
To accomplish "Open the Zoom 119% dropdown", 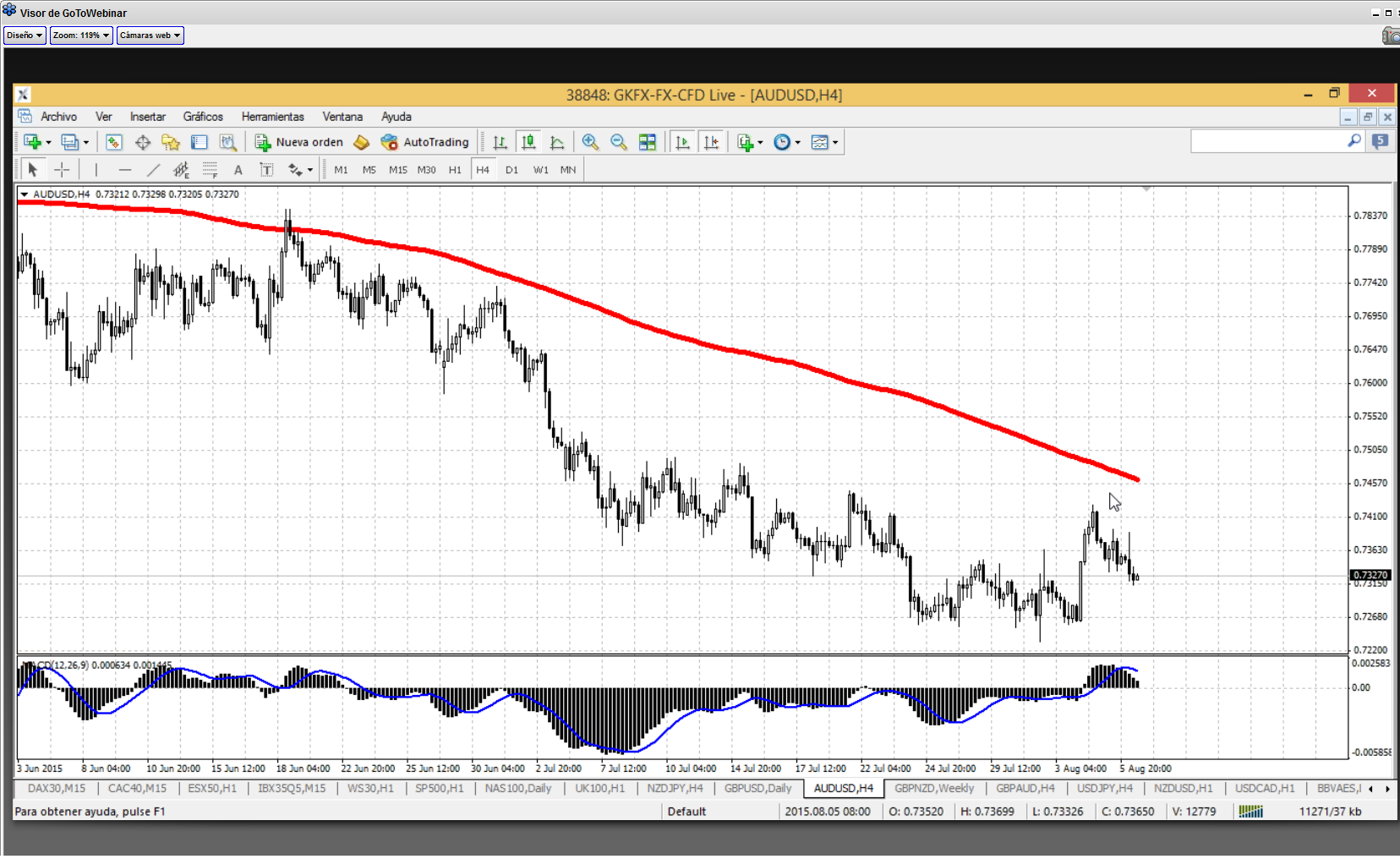I will click(x=81, y=36).
